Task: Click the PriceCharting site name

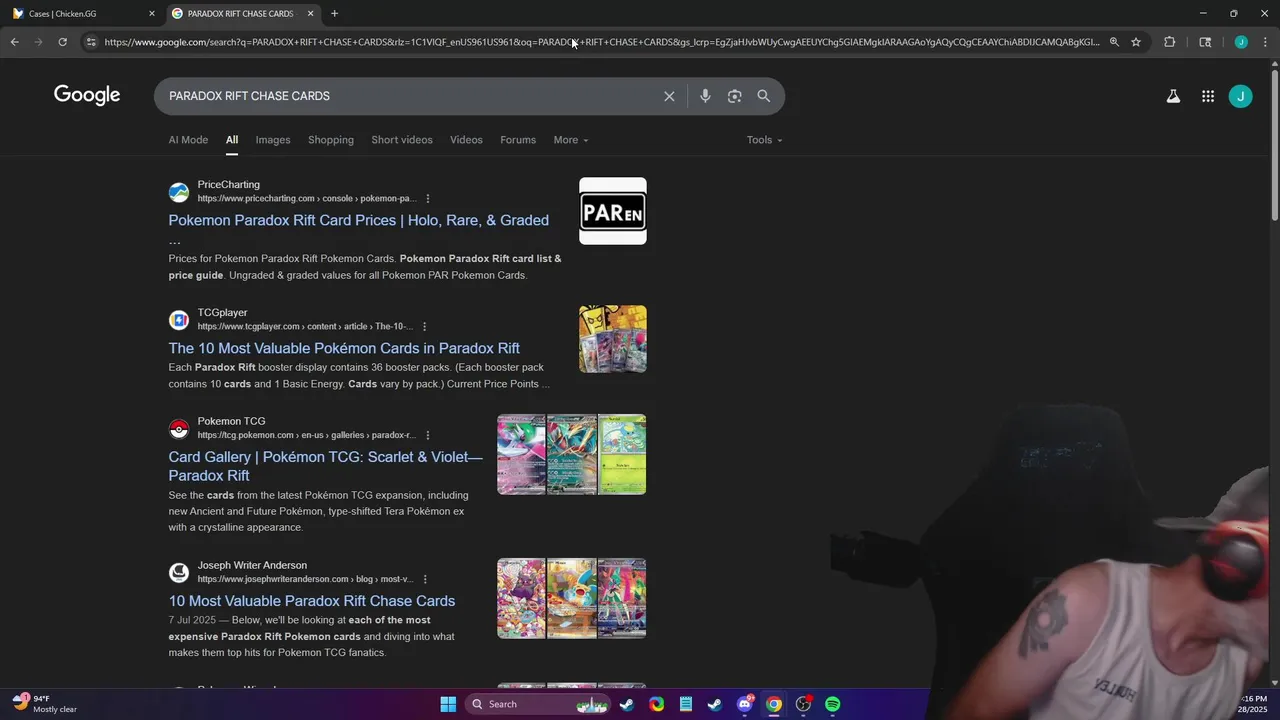Action: click(x=228, y=185)
